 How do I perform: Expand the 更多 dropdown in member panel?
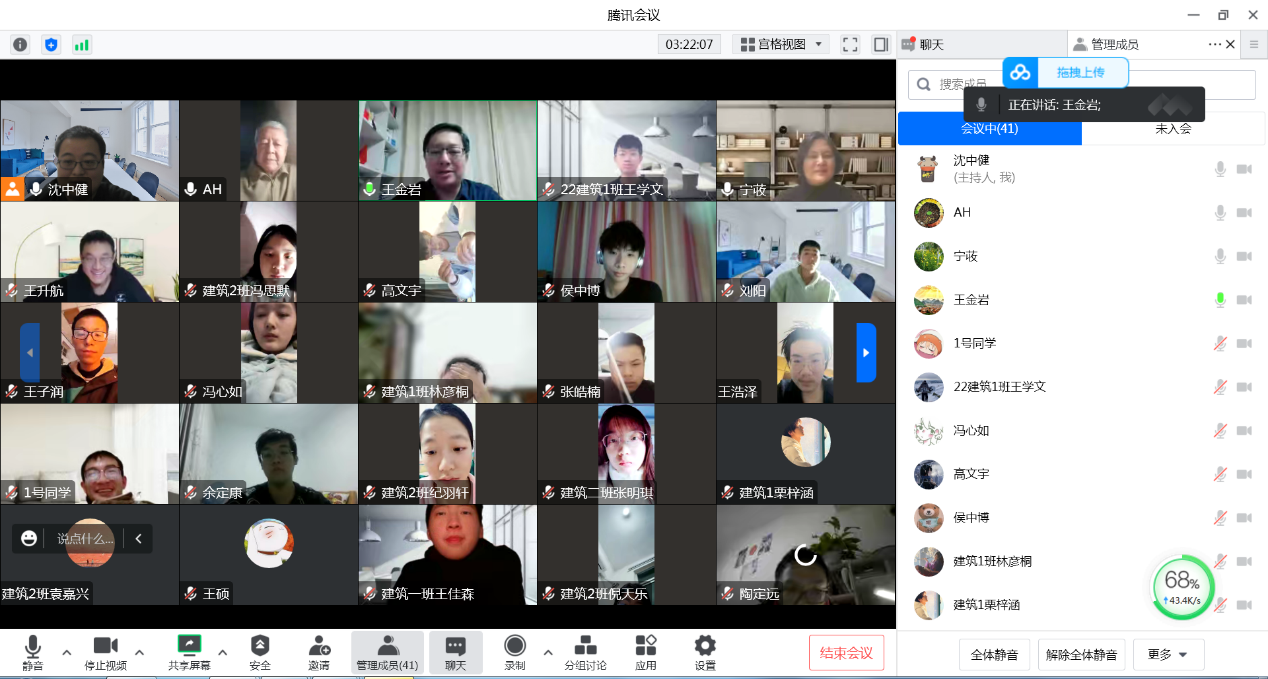click(1168, 655)
